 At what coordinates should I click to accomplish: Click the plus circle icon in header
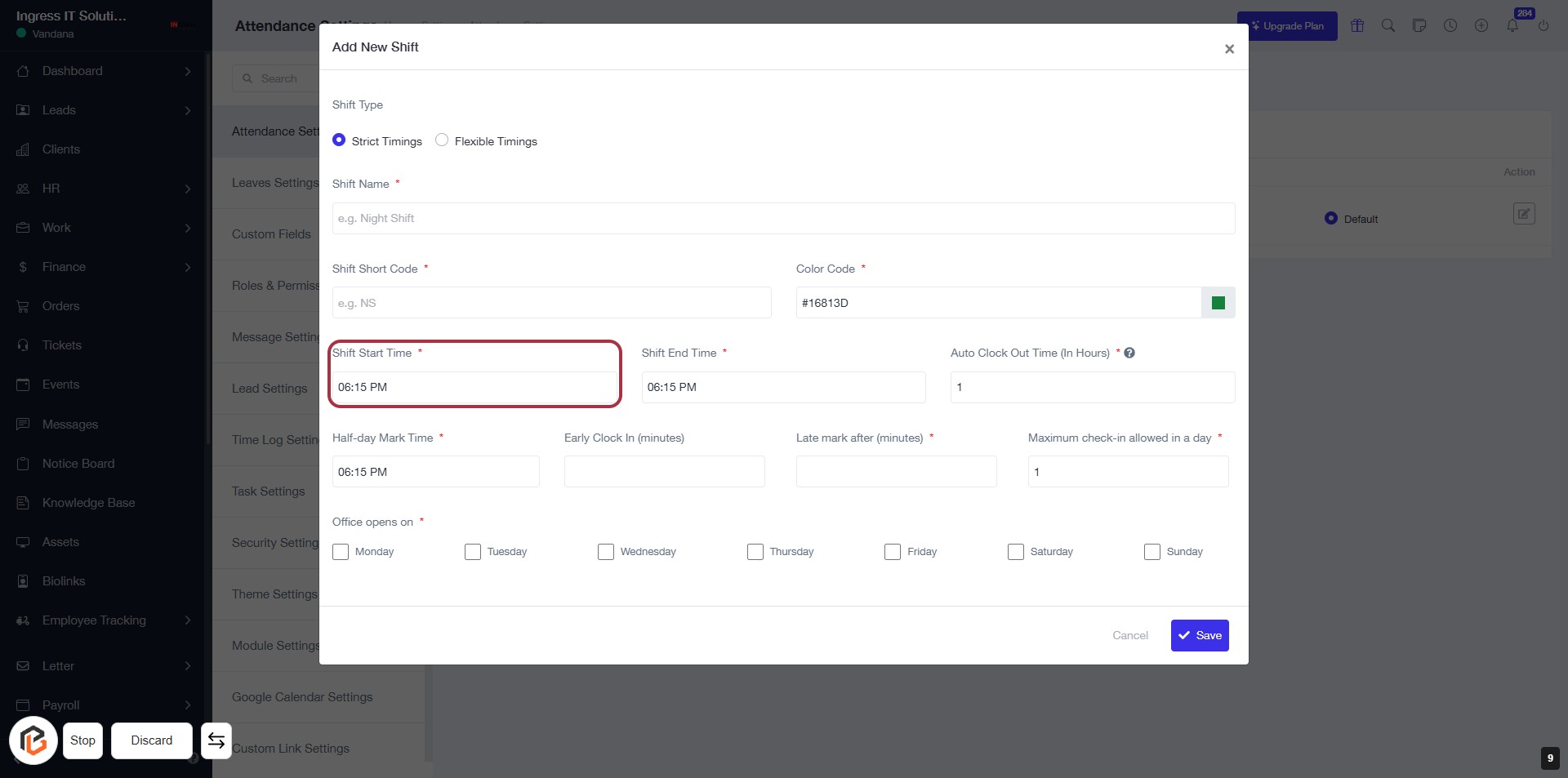(x=1481, y=25)
